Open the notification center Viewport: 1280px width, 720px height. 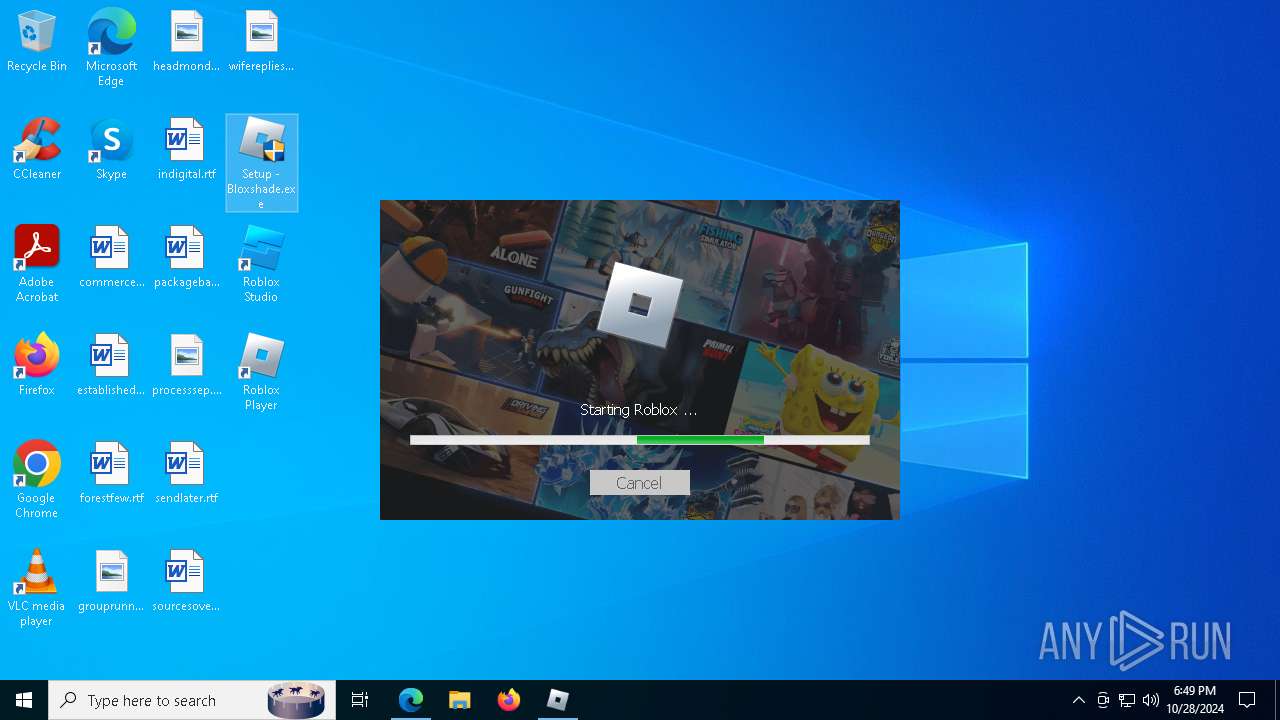[x=1248, y=700]
